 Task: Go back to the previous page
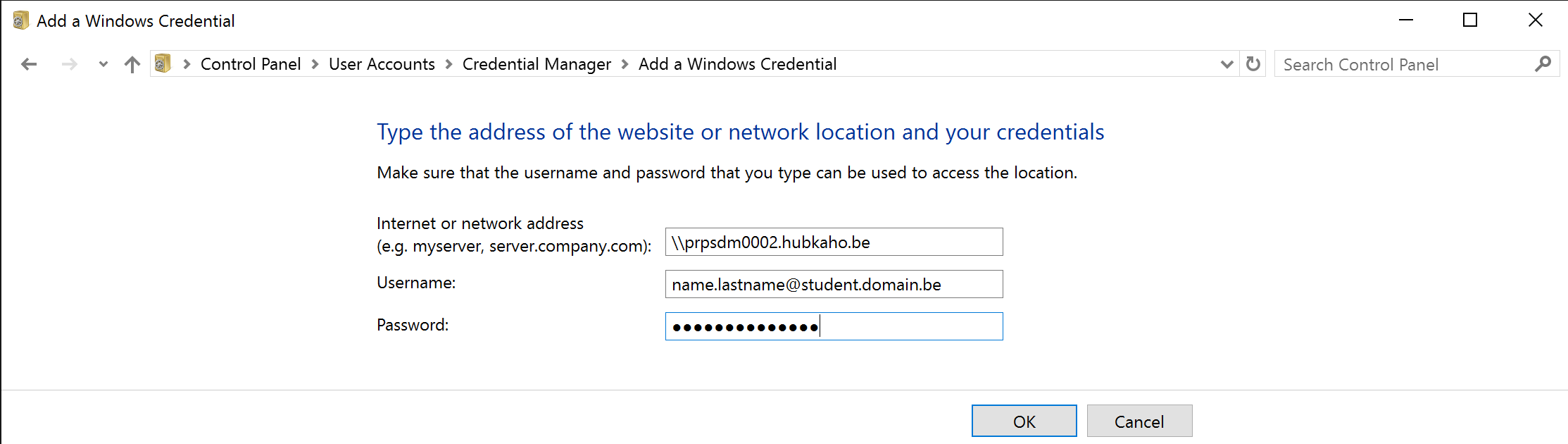pos(29,64)
